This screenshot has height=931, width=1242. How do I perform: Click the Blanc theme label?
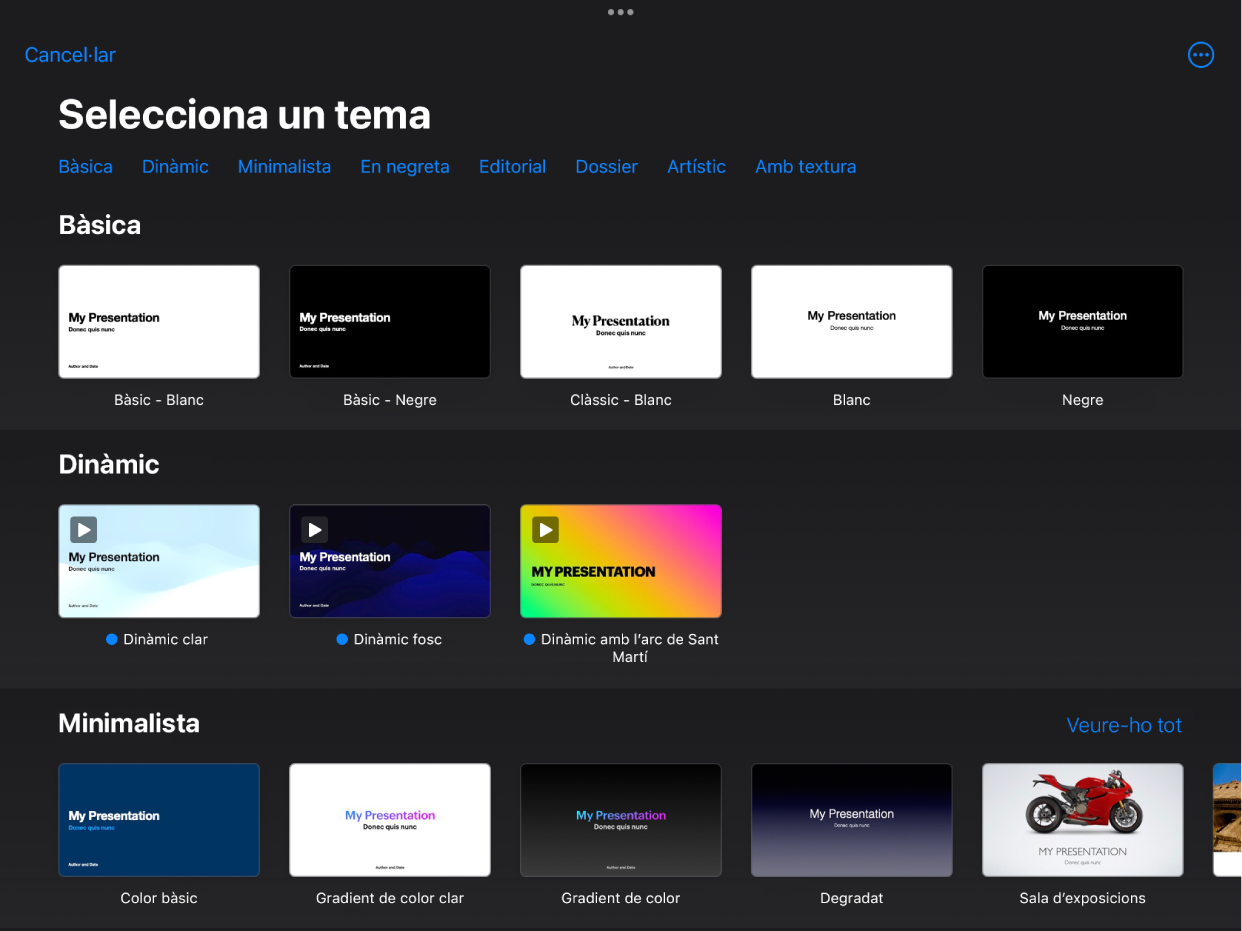point(852,400)
